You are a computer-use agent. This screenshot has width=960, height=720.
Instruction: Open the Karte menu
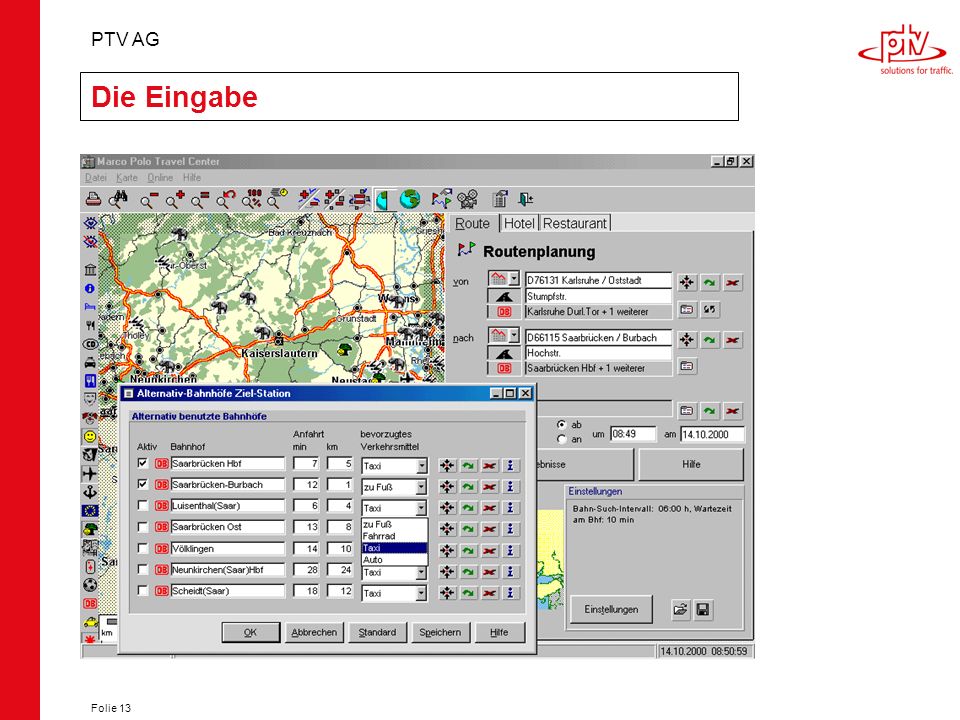(127, 178)
